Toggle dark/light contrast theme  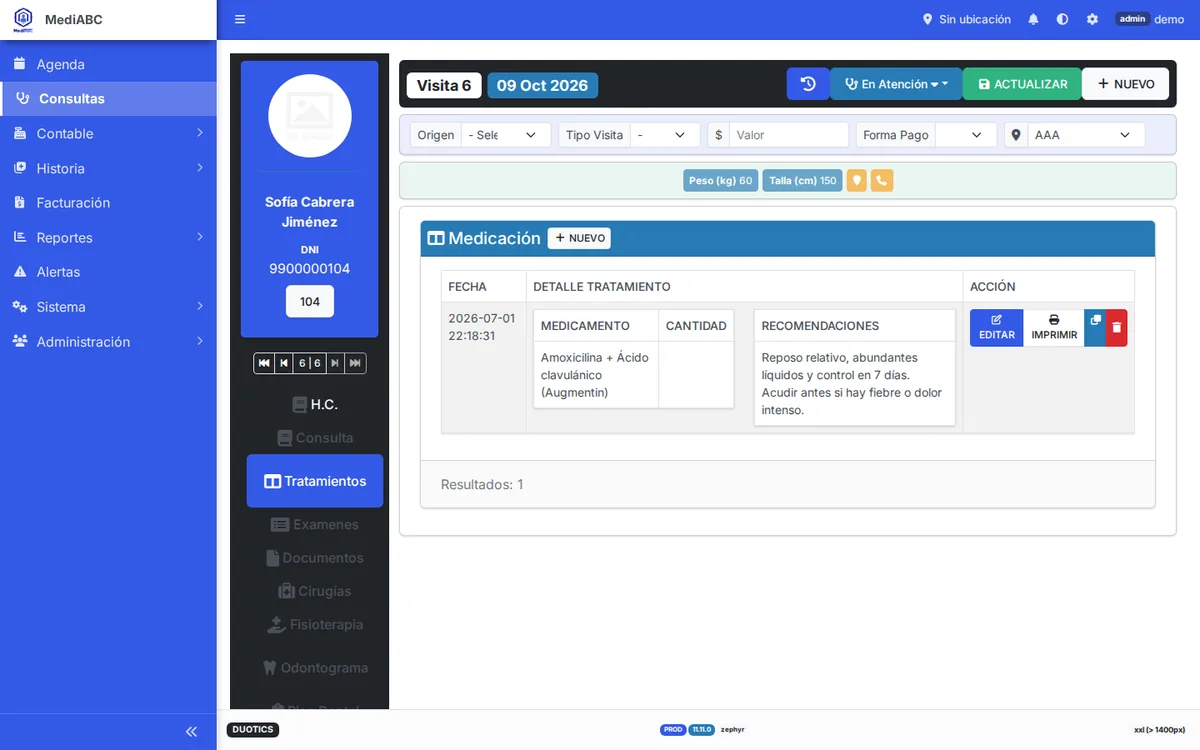pos(1062,20)
